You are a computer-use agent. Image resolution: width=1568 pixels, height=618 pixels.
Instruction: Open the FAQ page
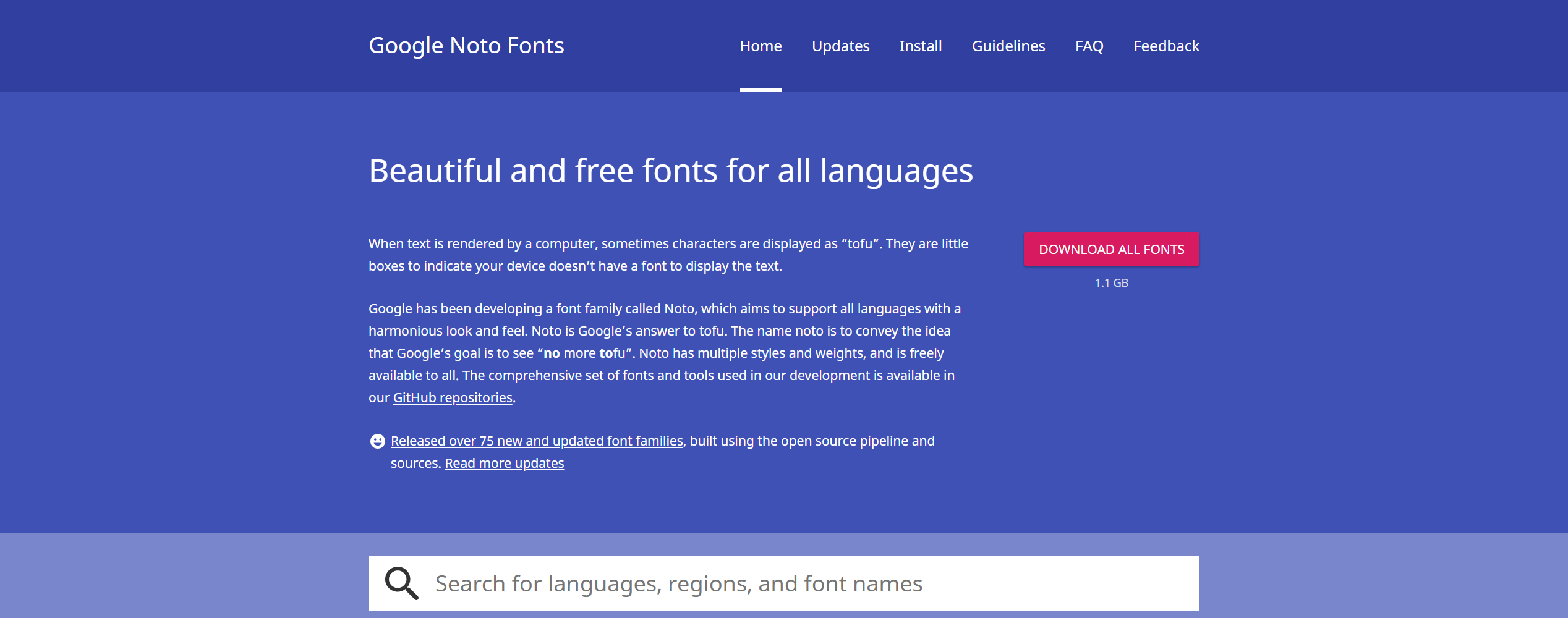point(1089,46)
